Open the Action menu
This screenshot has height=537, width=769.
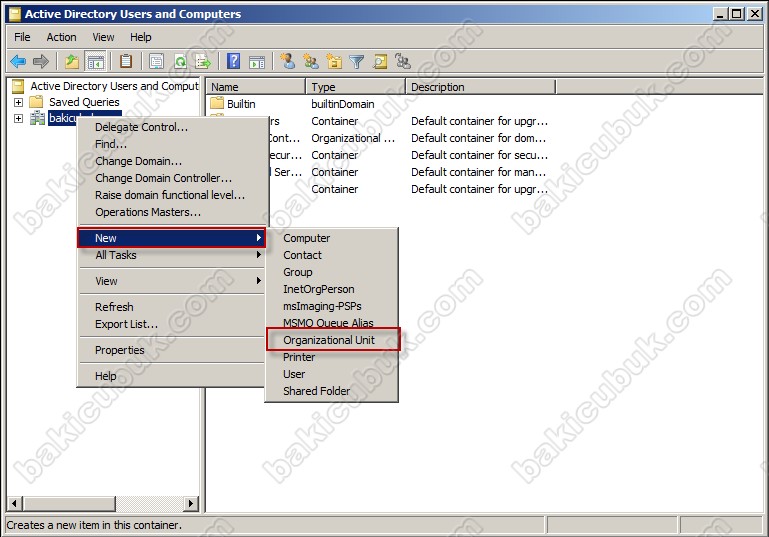[61, 37]
